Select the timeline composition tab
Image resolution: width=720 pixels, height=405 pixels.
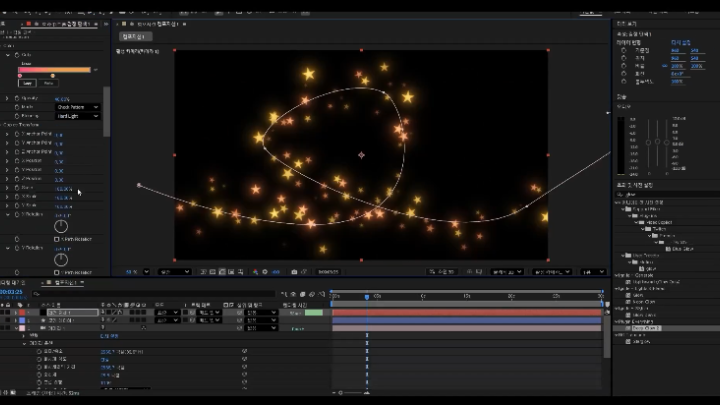click(x=66, y=282)
